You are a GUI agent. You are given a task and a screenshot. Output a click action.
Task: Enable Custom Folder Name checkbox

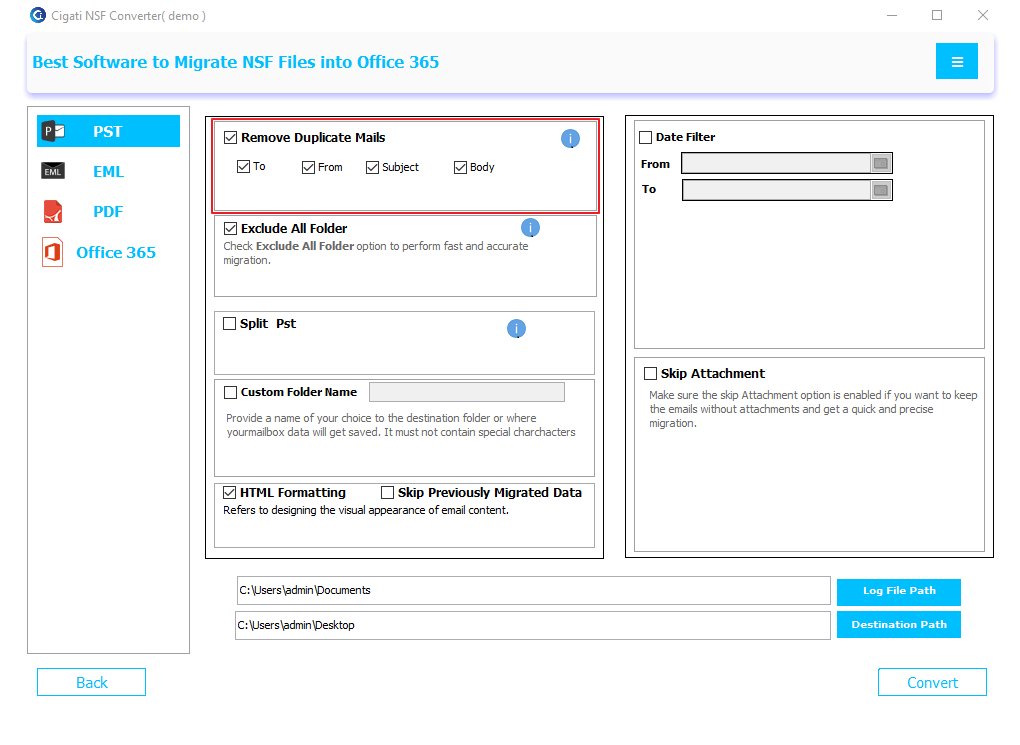[230, 392]
